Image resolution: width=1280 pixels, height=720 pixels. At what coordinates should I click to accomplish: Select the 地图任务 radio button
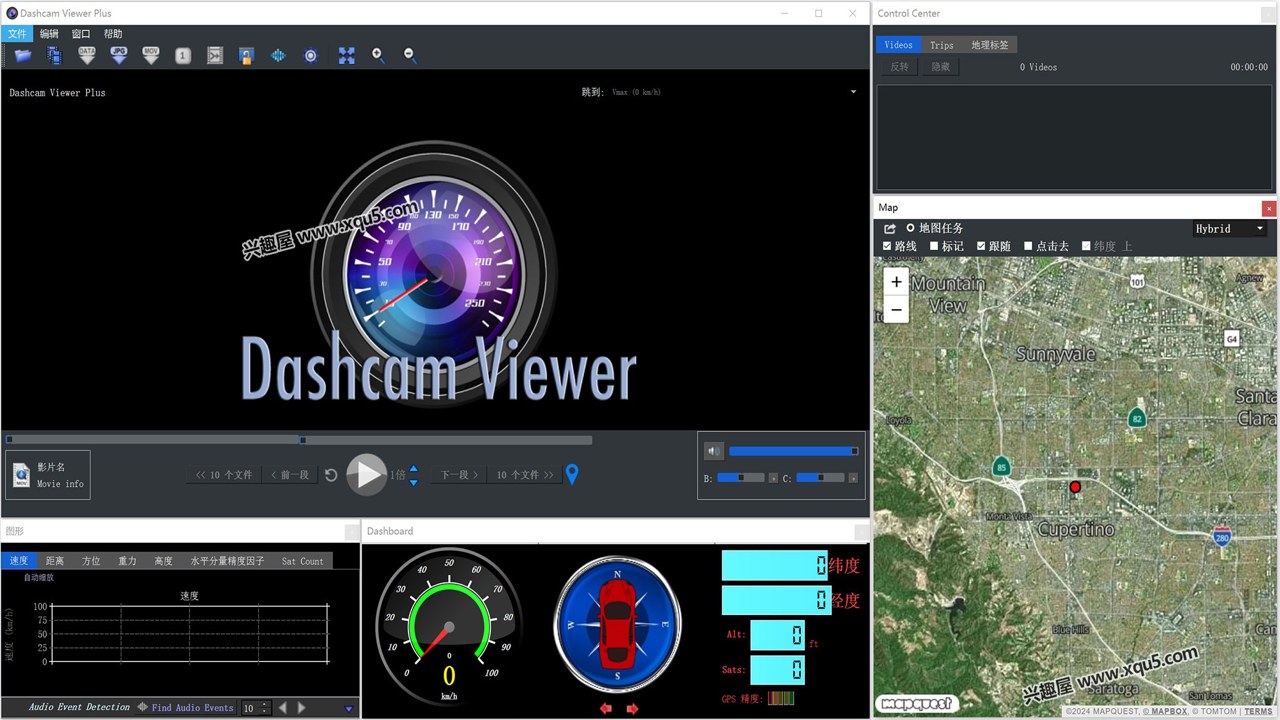[909, 228]
